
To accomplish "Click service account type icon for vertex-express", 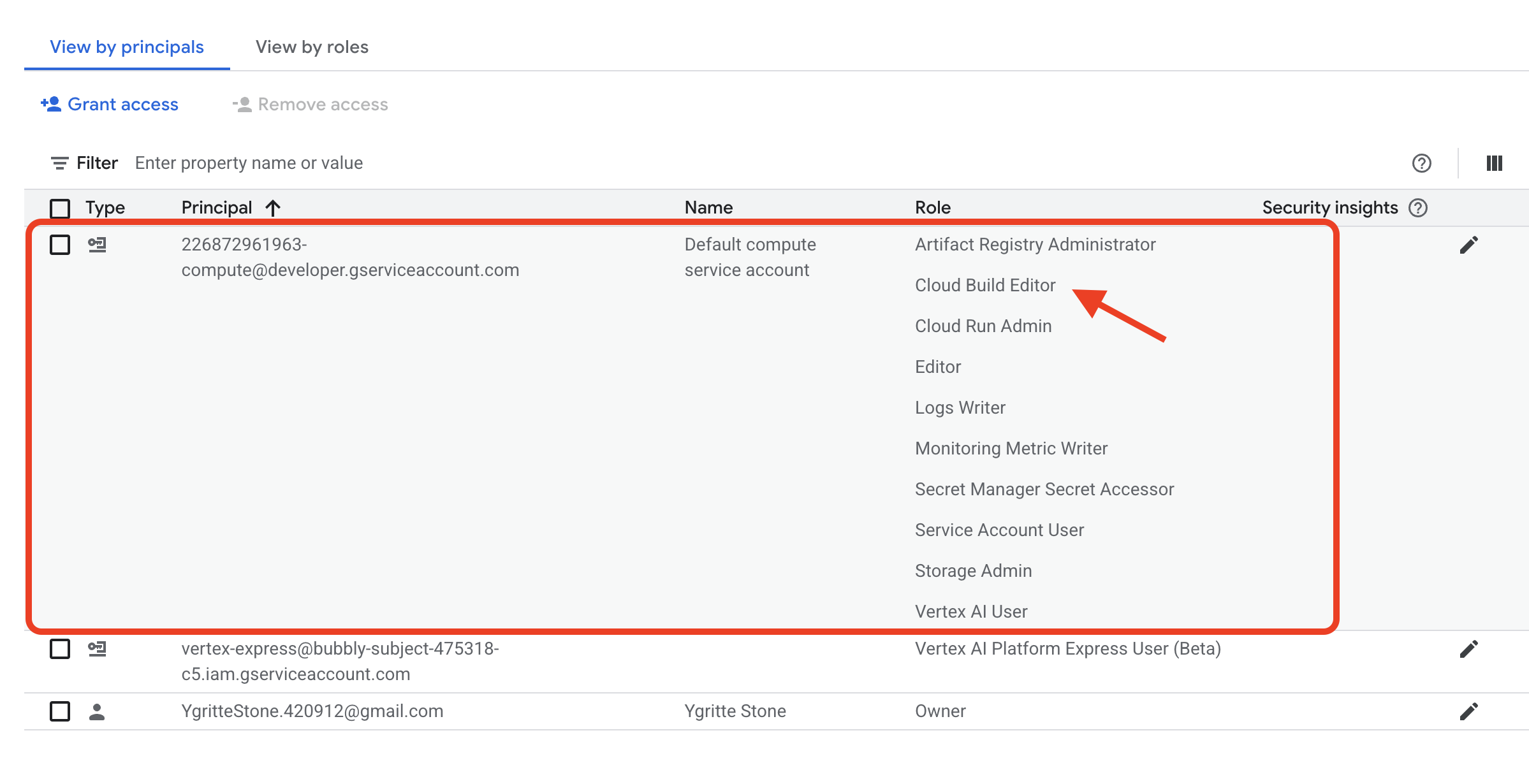I will coord(97,649).
